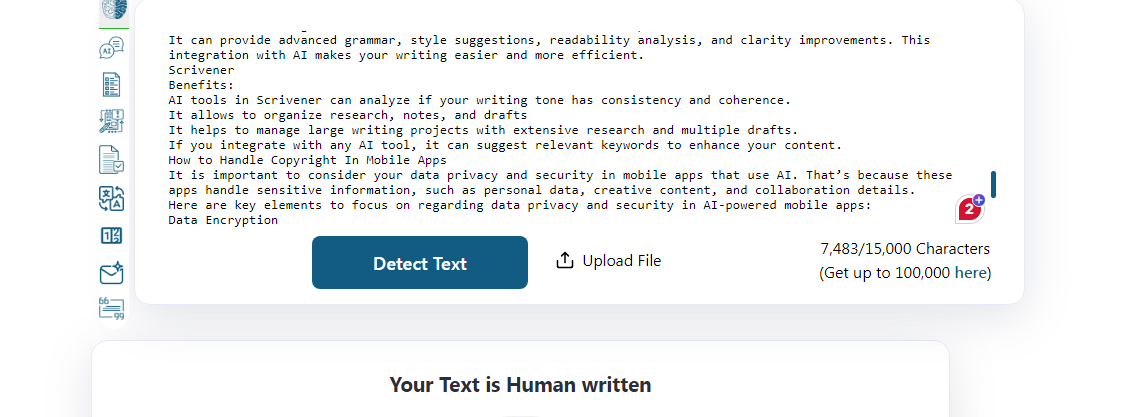Image resolution: width=1129 pixels, height=417 pixels.
Task: Open the AI chat bubbles tool
Action: tap(112, 49)
